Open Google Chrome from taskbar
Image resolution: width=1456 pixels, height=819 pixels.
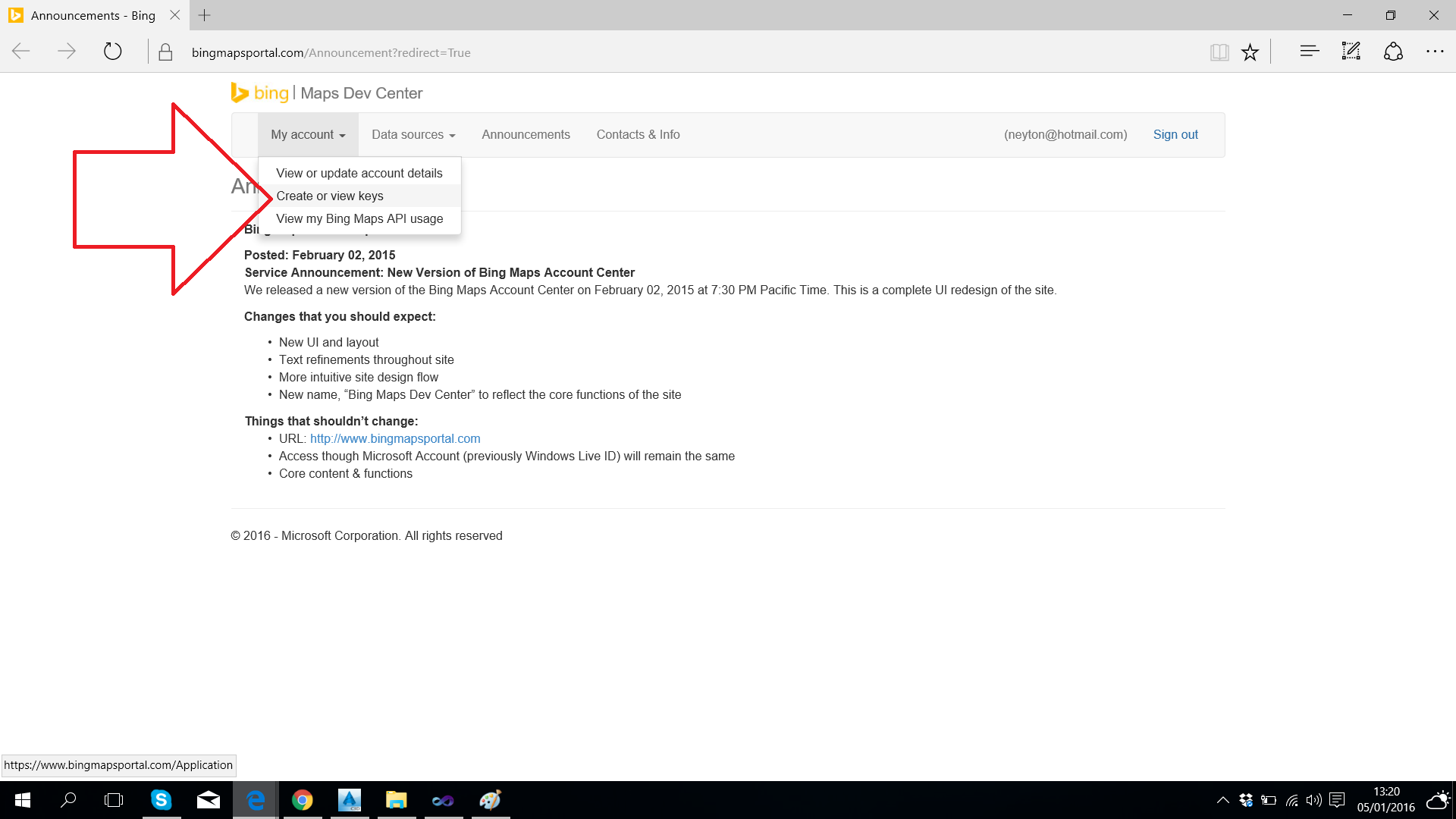[x=303, y=800]
